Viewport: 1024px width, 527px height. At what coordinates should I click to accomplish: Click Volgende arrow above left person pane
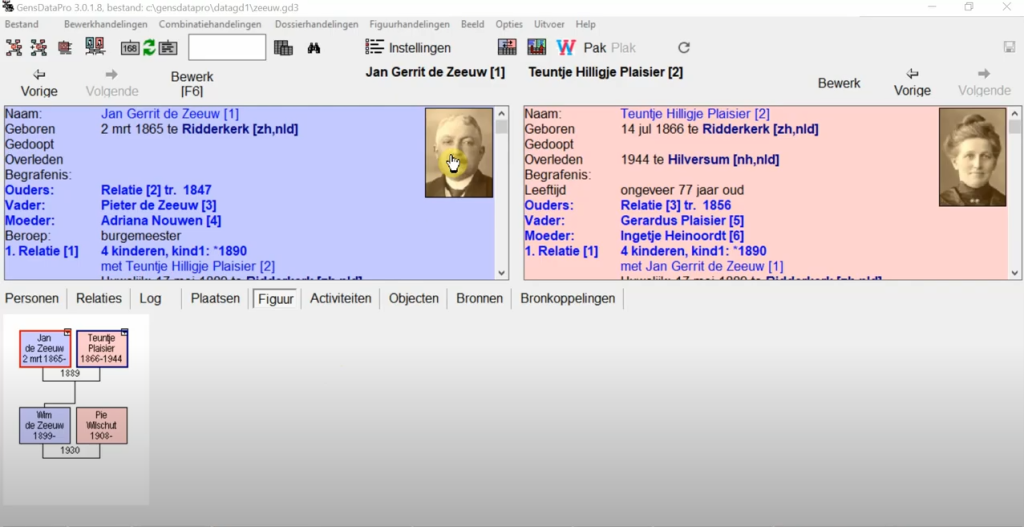(x=112, y=83)
